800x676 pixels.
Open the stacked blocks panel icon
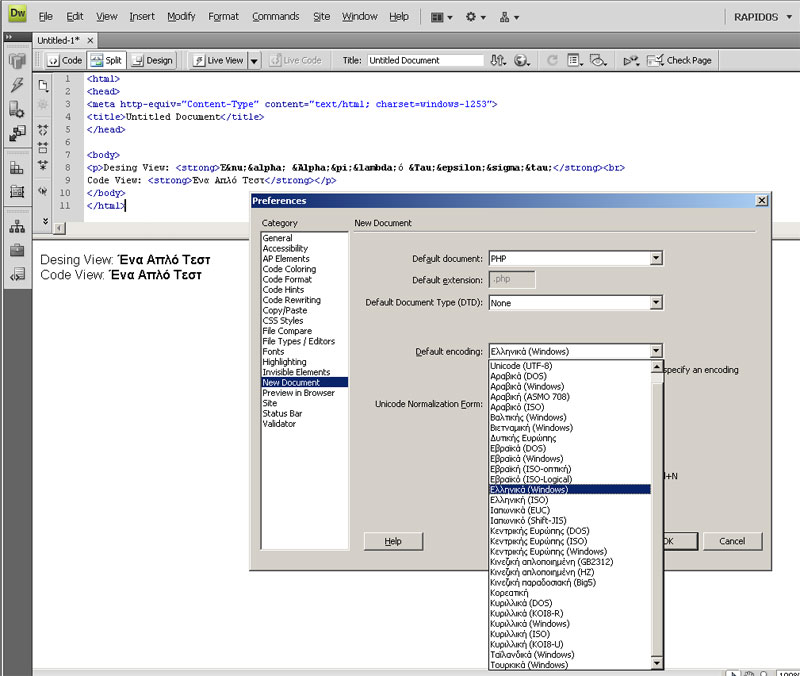(x=17, y=168)
